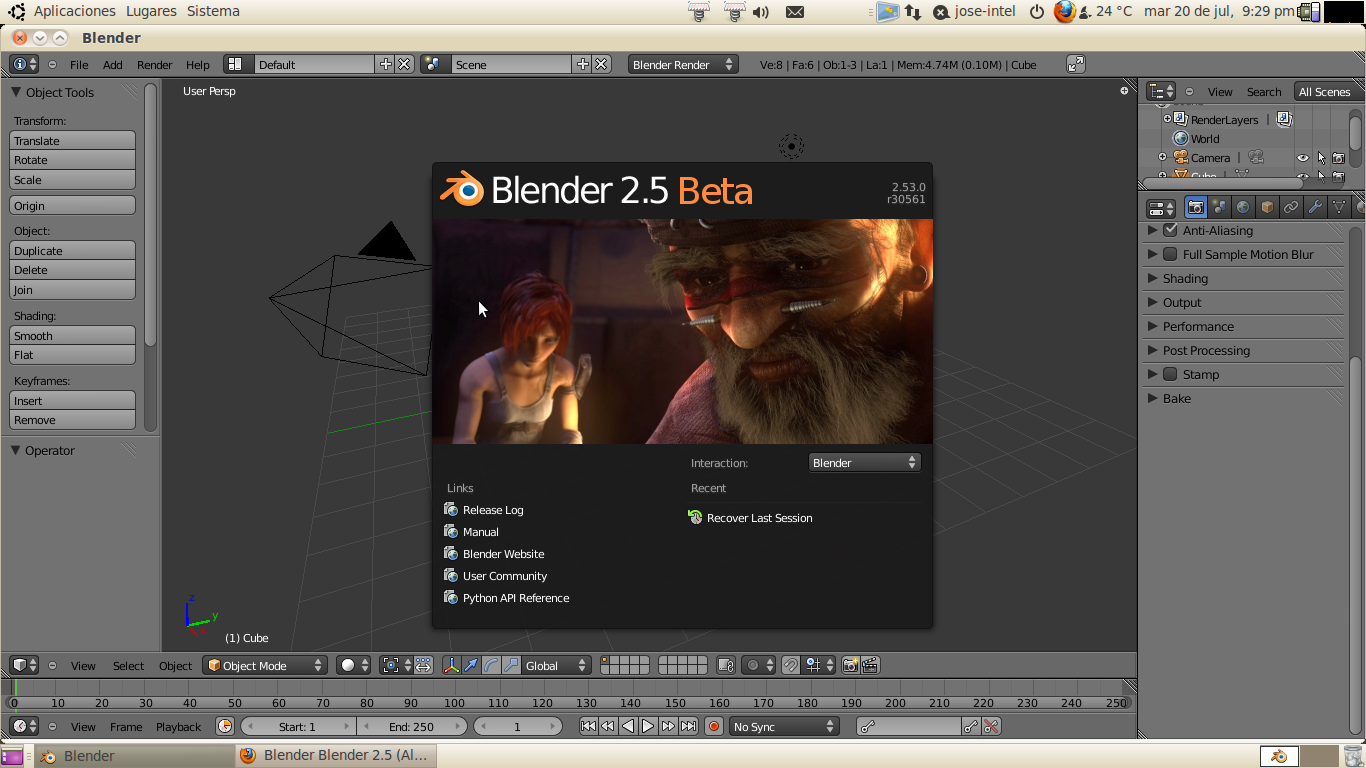The height and width of the screenshot is (768, 1366).
Task: Hide the Camera with its eye icon
Action: 1303,158
